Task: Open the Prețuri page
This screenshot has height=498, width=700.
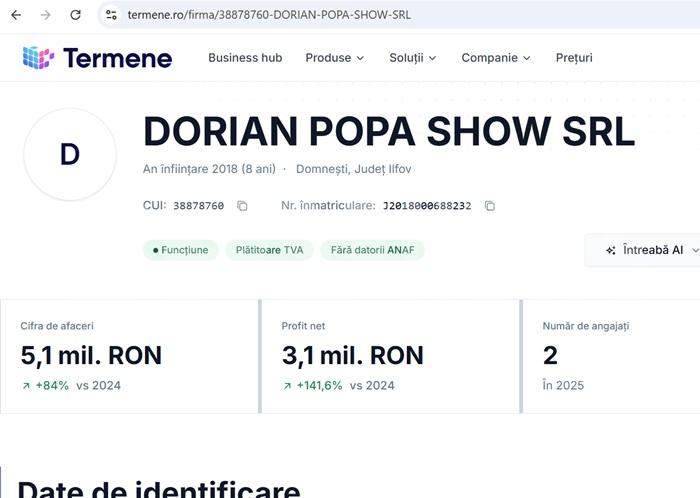Action: [x=574, y=58]
